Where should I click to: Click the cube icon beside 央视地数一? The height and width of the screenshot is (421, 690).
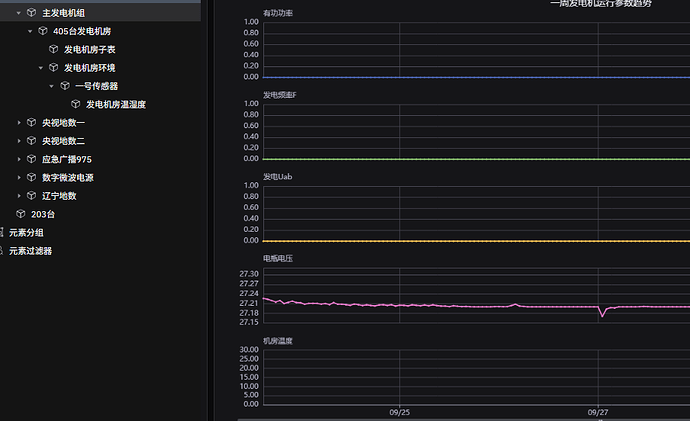[x=31, y=122]
